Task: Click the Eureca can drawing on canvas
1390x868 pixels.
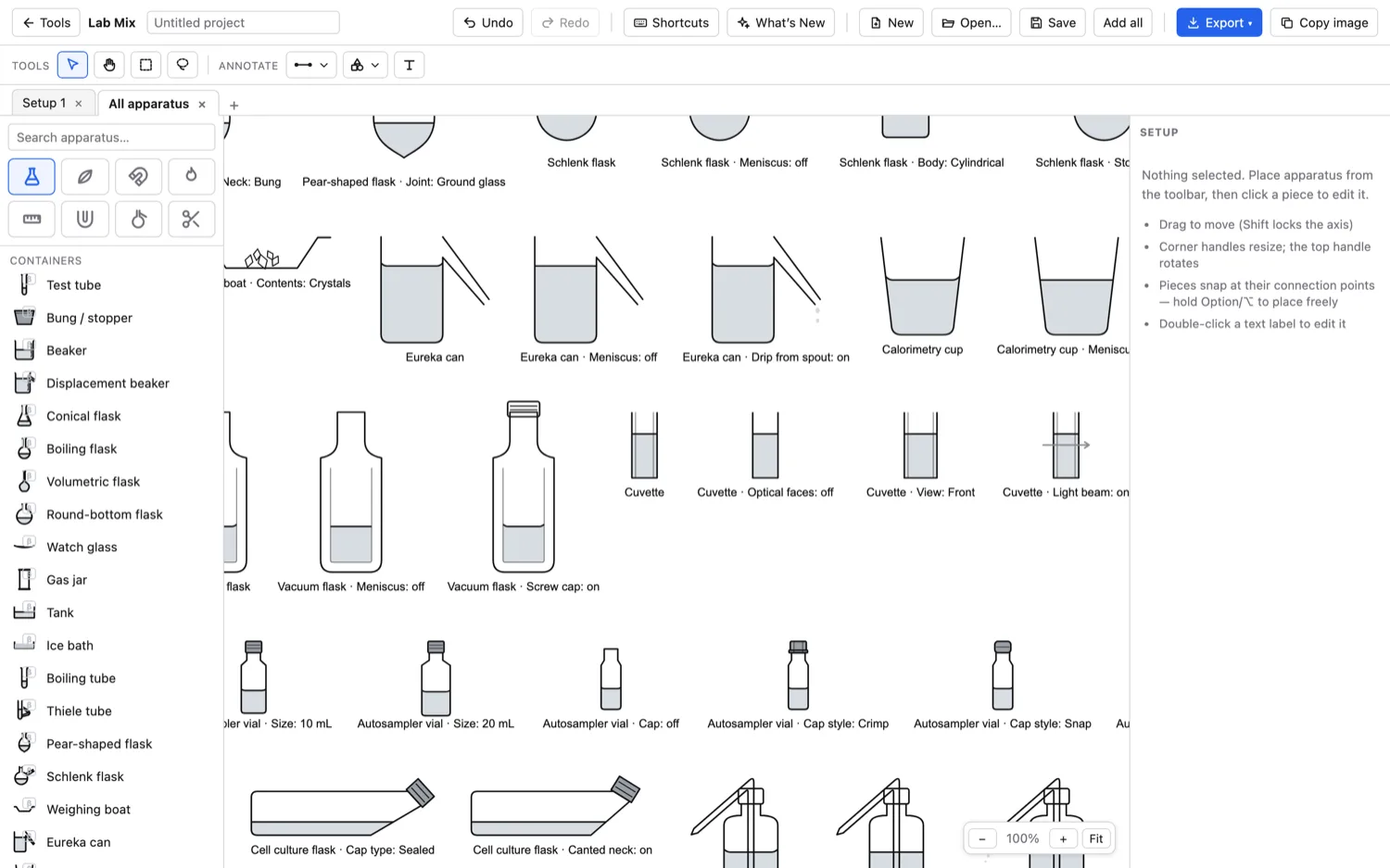Action: click(434, 289)
